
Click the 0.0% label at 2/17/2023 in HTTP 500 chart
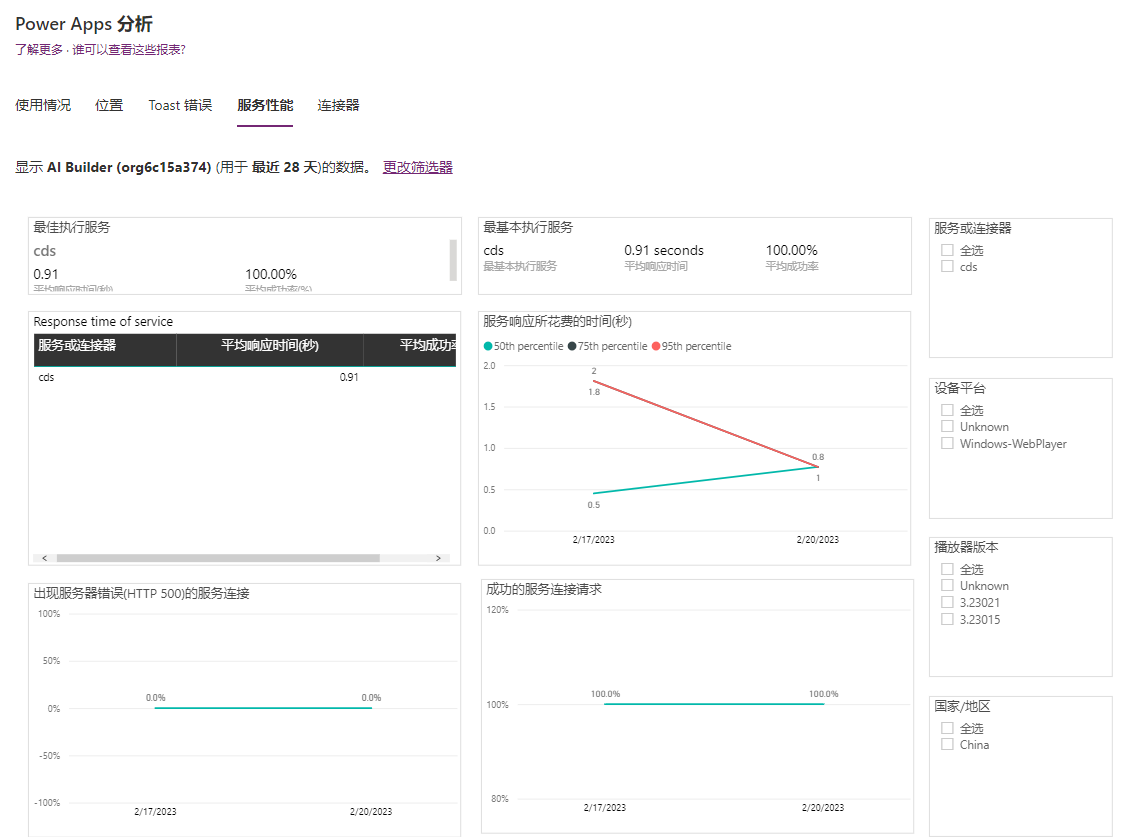(x=156, y=698)
